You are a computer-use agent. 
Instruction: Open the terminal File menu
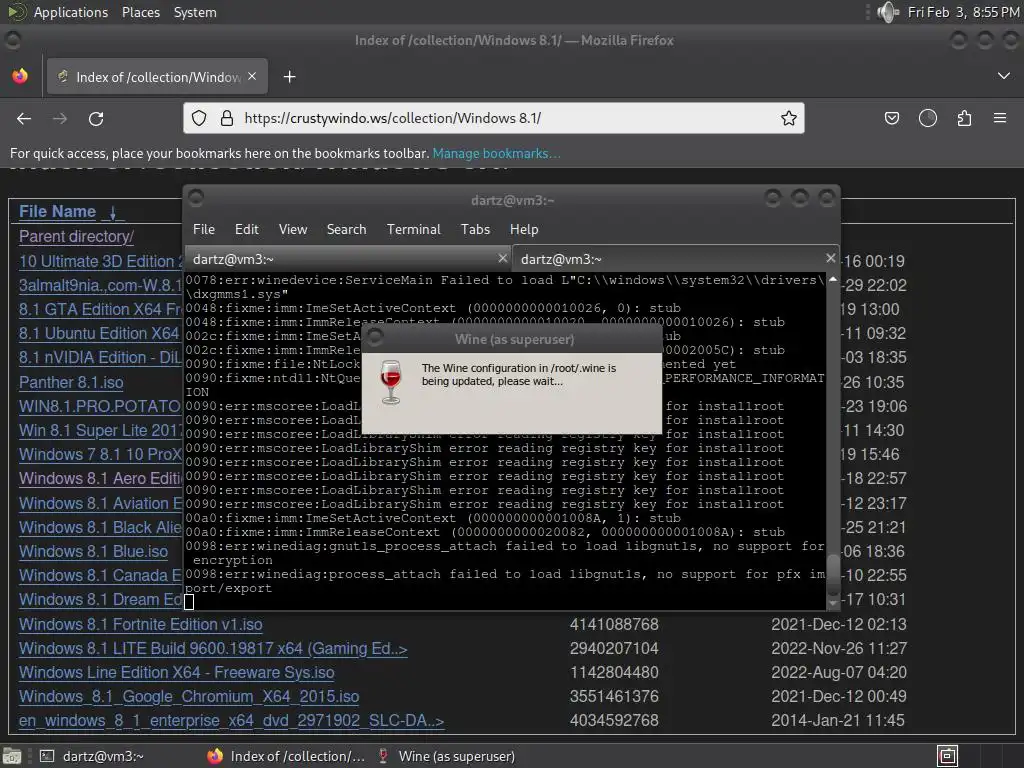tap(204, 229)
